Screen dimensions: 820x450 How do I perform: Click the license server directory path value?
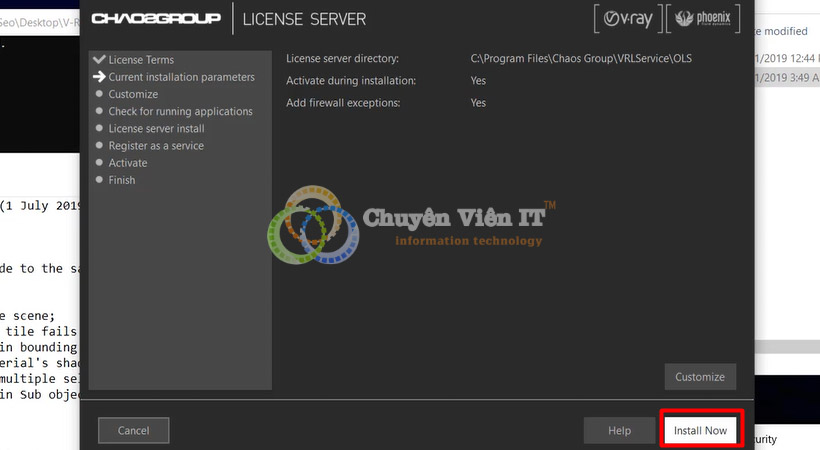581,58
